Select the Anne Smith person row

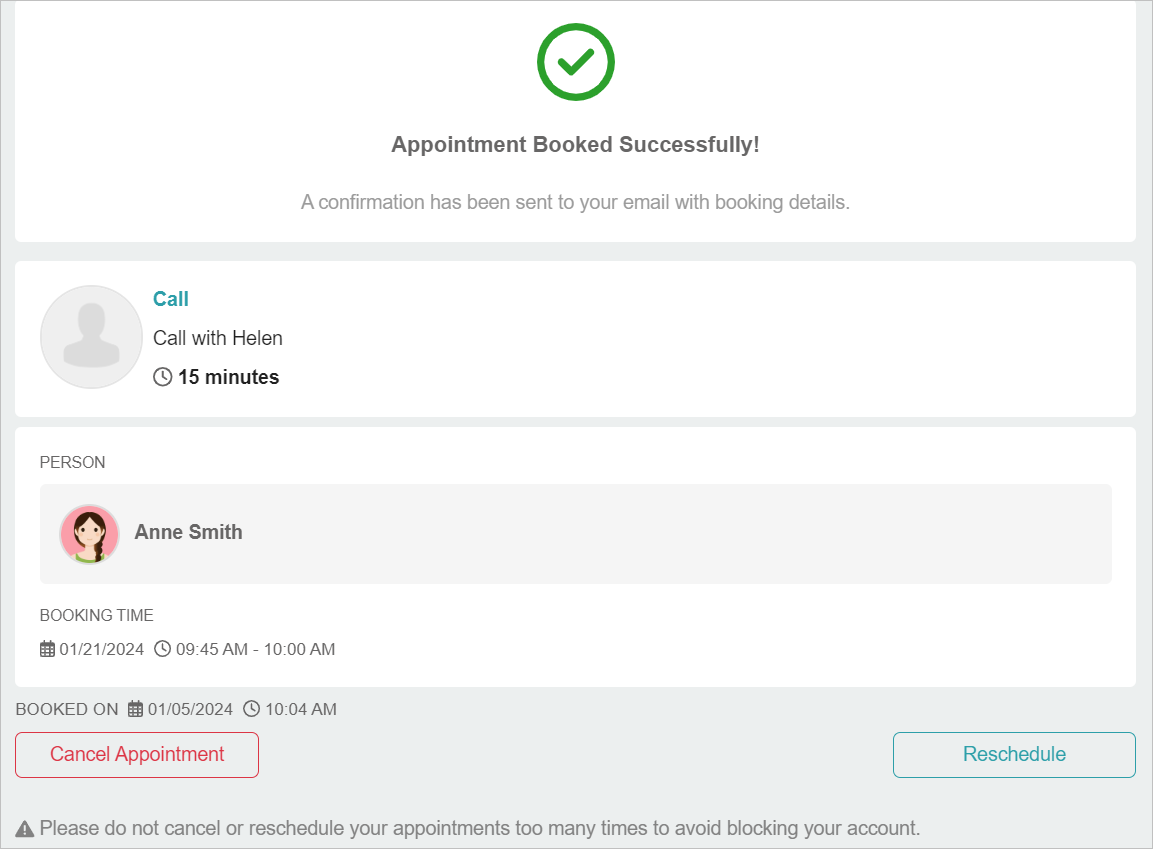pyautogui.click(x=576, y=534)
